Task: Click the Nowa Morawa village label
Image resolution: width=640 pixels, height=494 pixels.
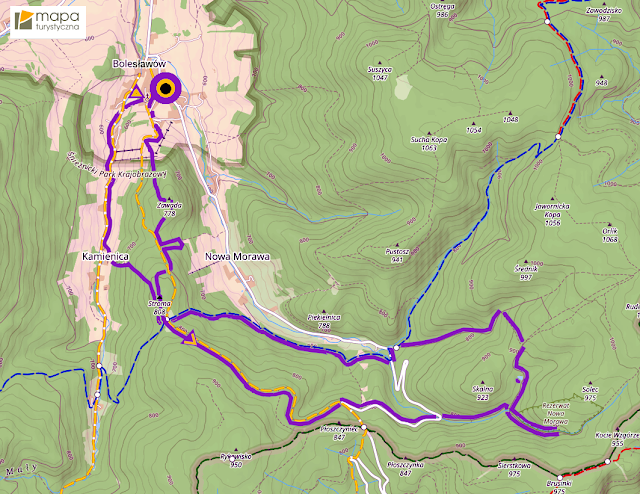Action: 237,256
